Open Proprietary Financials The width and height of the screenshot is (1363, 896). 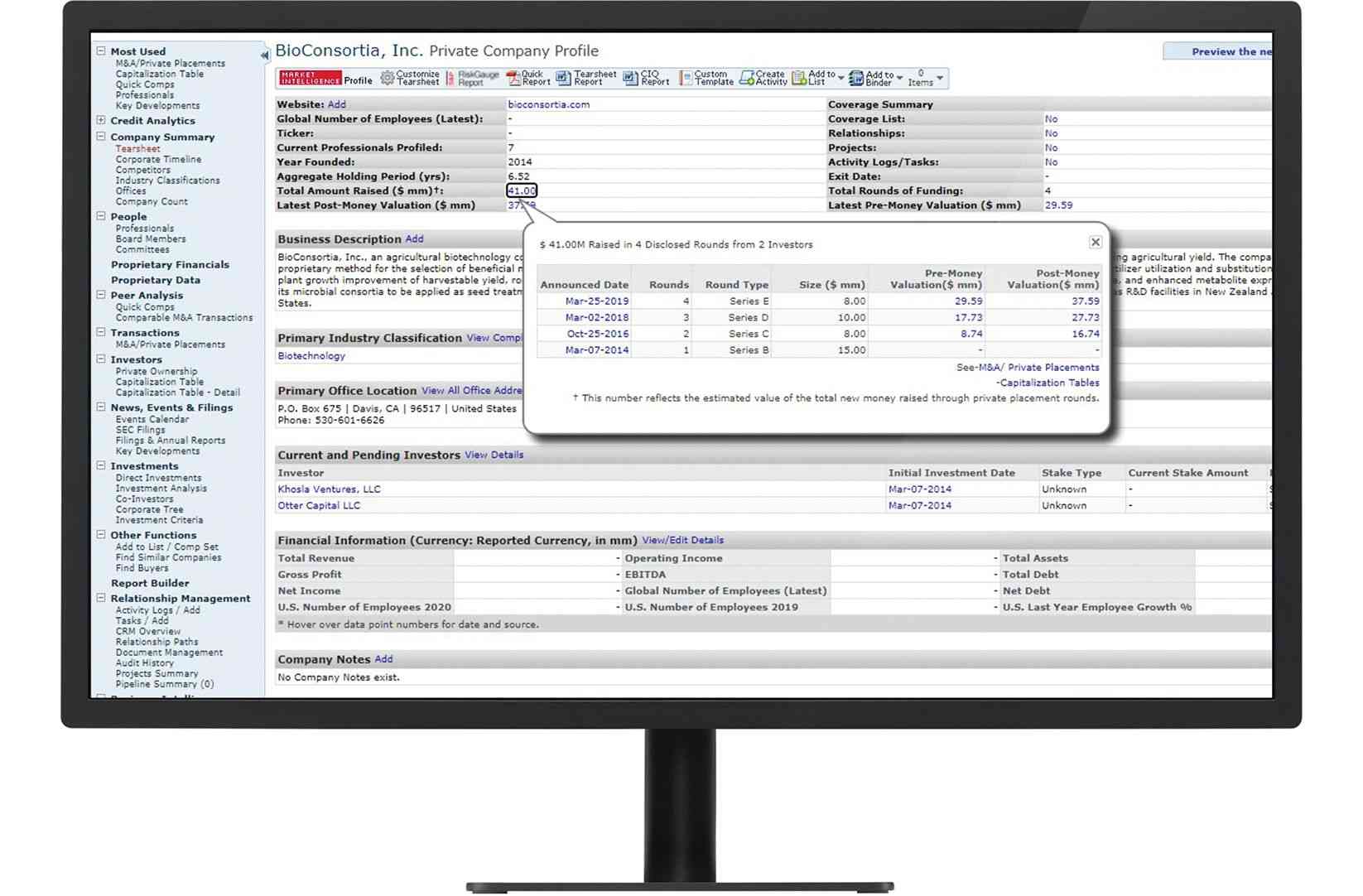[170, 265]
